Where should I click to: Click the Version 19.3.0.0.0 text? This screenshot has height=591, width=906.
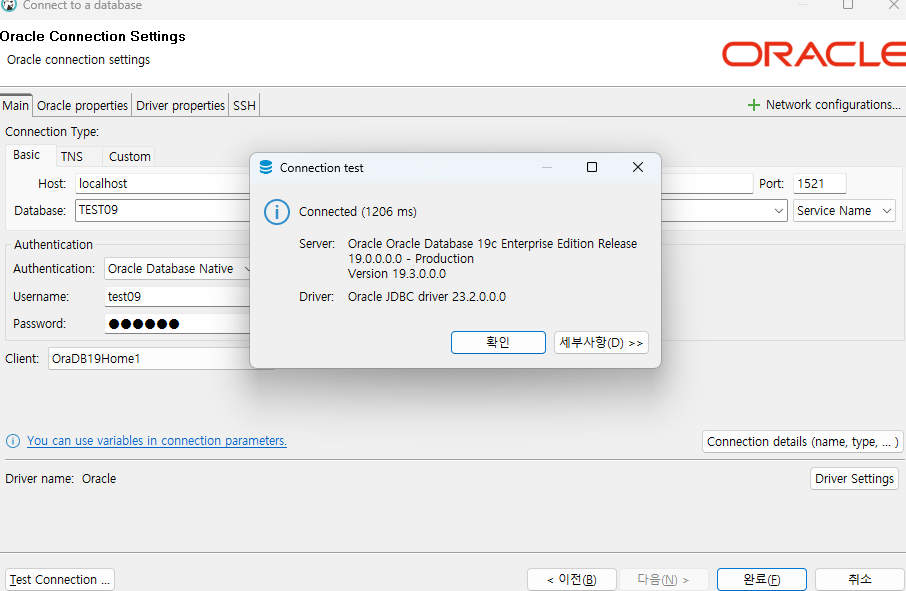tap(397, 274)
